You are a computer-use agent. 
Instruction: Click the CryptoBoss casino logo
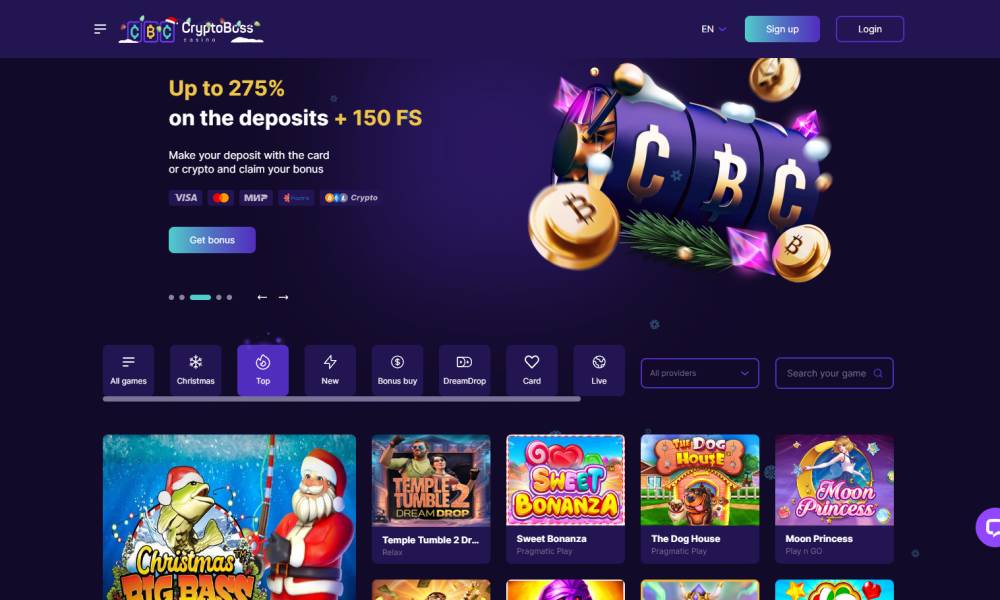pos(191,29)
